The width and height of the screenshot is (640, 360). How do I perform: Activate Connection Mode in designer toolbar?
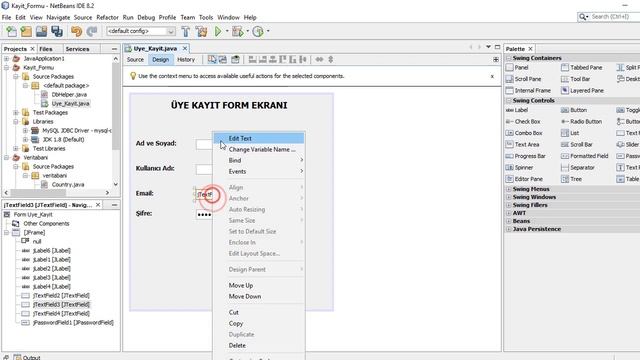(x=223, y=60)
